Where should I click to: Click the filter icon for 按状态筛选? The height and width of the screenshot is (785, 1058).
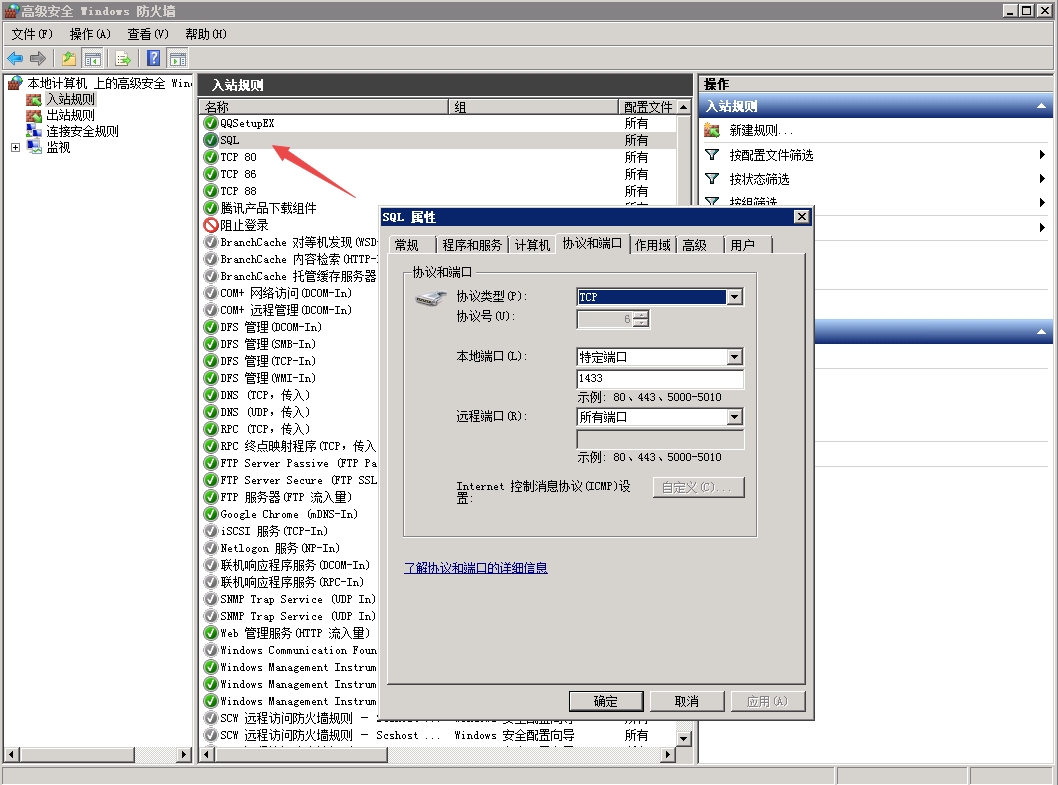click(x=712, y=179)
